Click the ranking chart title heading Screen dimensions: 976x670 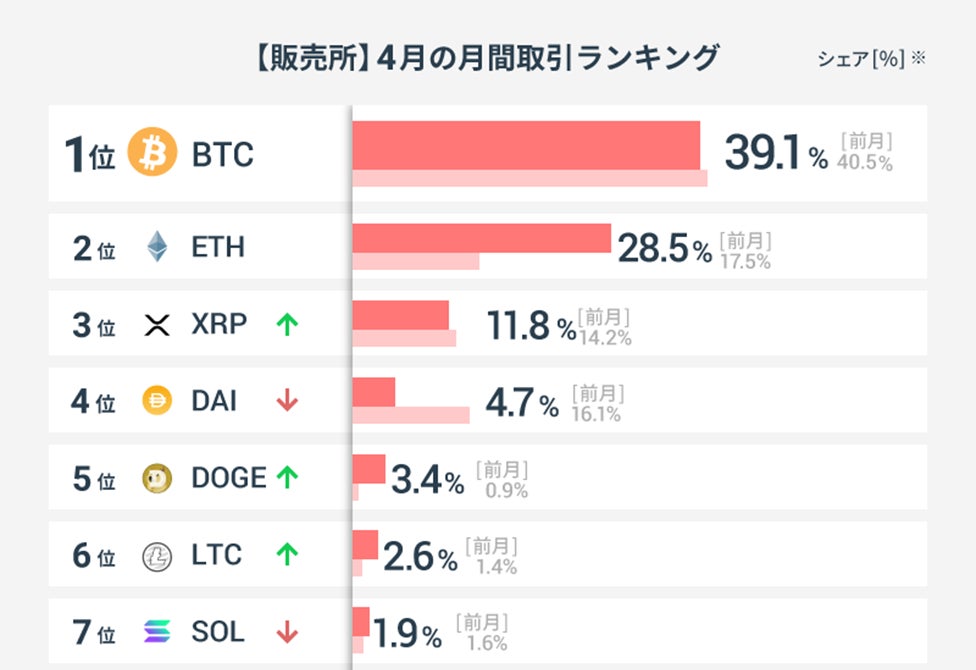(487, 58)
